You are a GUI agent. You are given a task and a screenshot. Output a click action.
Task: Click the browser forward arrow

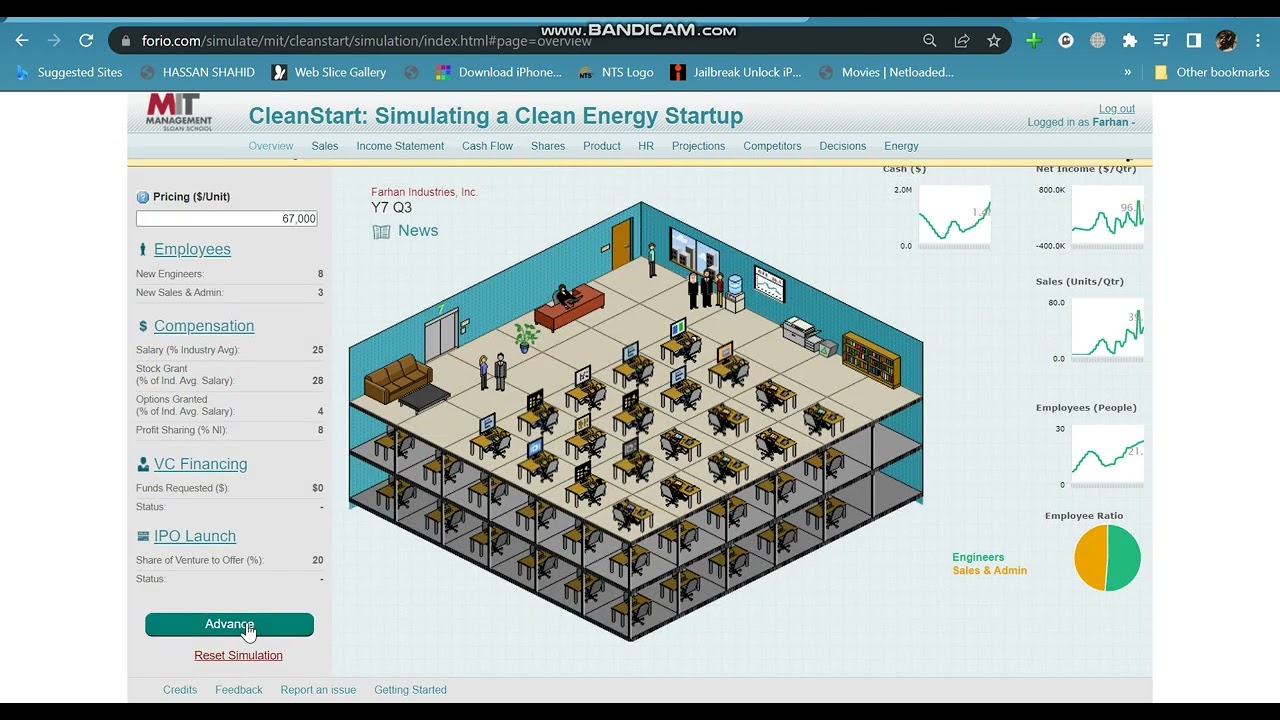(54, 41)
